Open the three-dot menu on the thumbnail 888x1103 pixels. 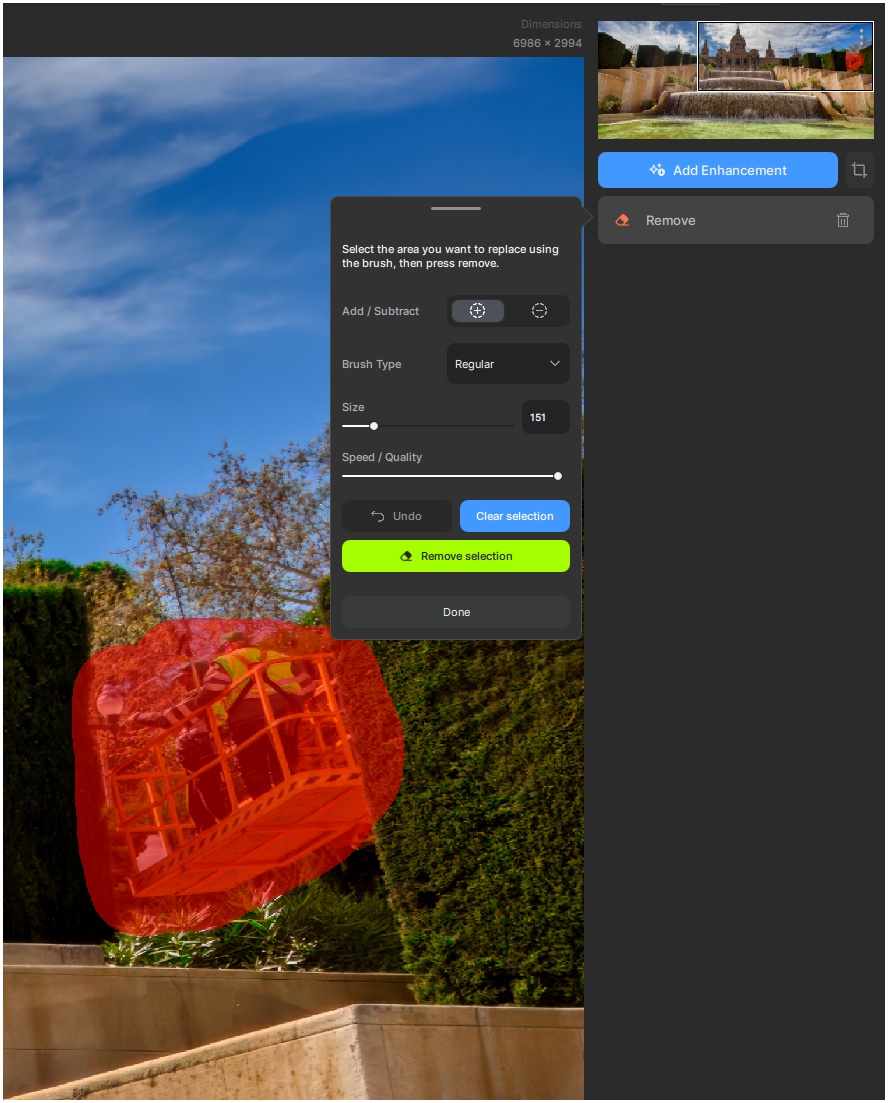861,35
